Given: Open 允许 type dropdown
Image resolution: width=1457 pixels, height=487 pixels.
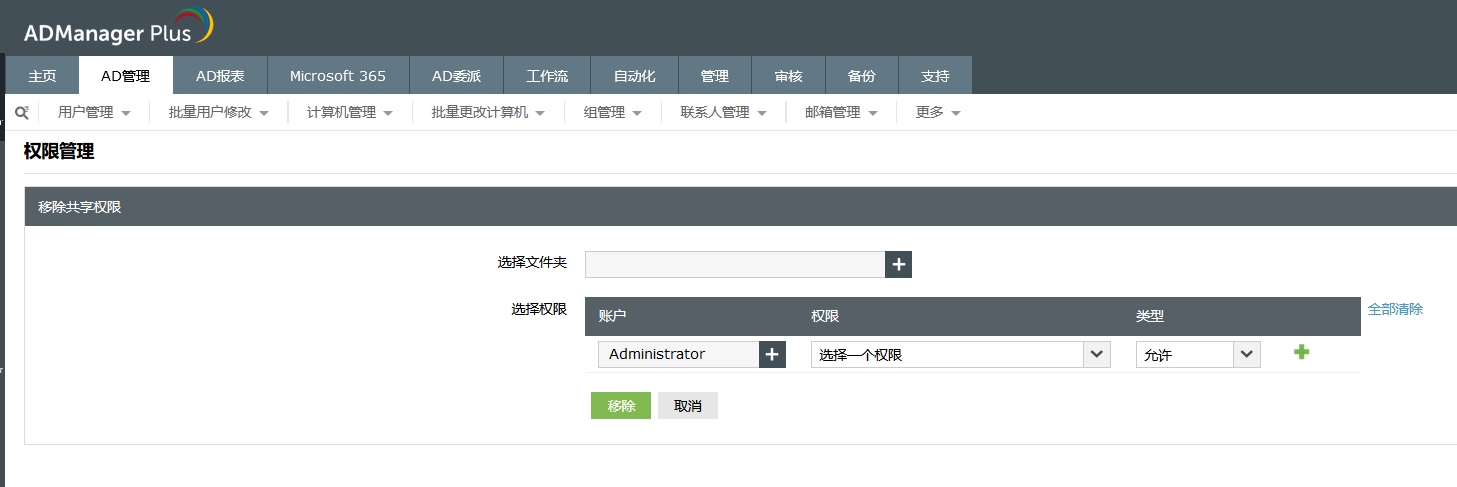Looking at the screenshot, I should 1198,354.
